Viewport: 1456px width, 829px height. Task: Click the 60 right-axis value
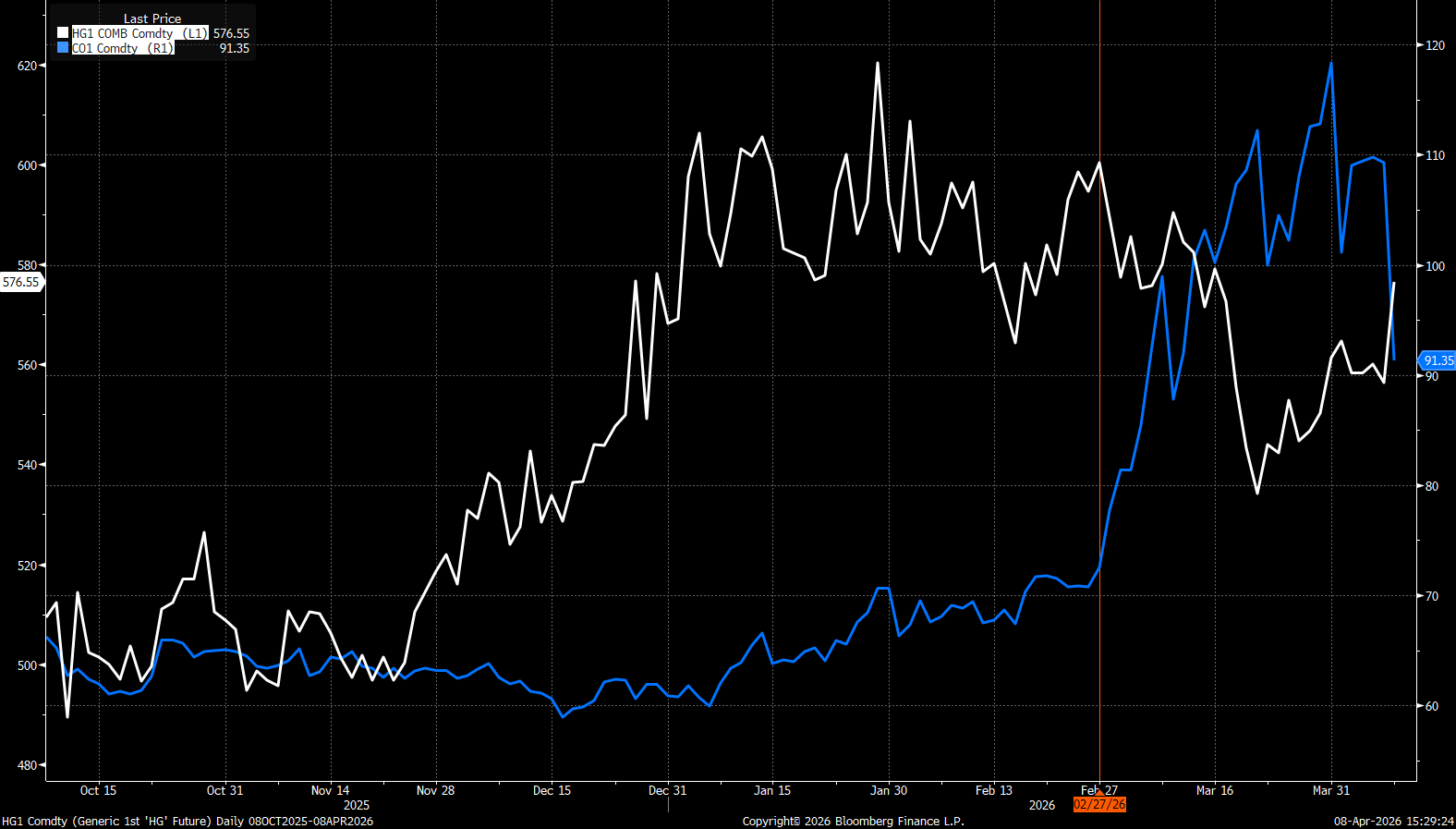[x=1431, y=706]
